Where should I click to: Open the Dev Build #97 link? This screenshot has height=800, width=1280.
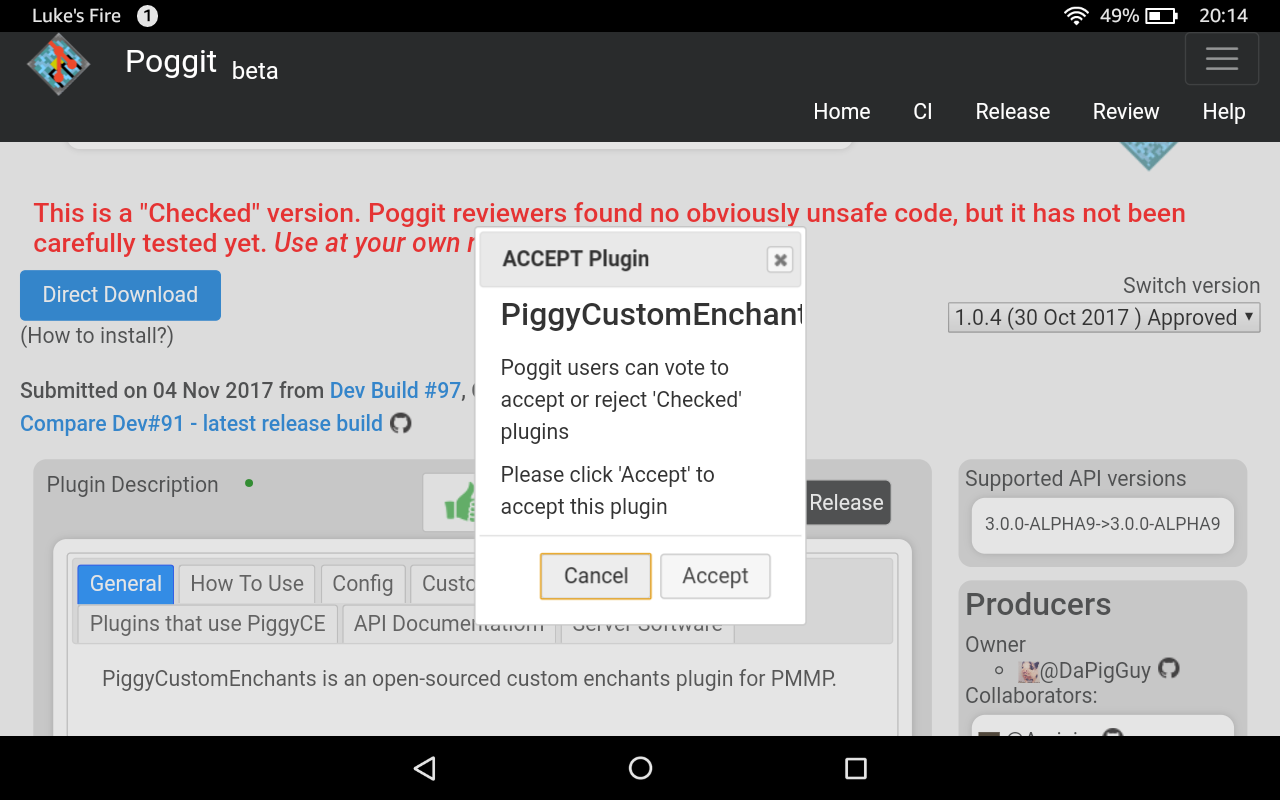[396, 391]
